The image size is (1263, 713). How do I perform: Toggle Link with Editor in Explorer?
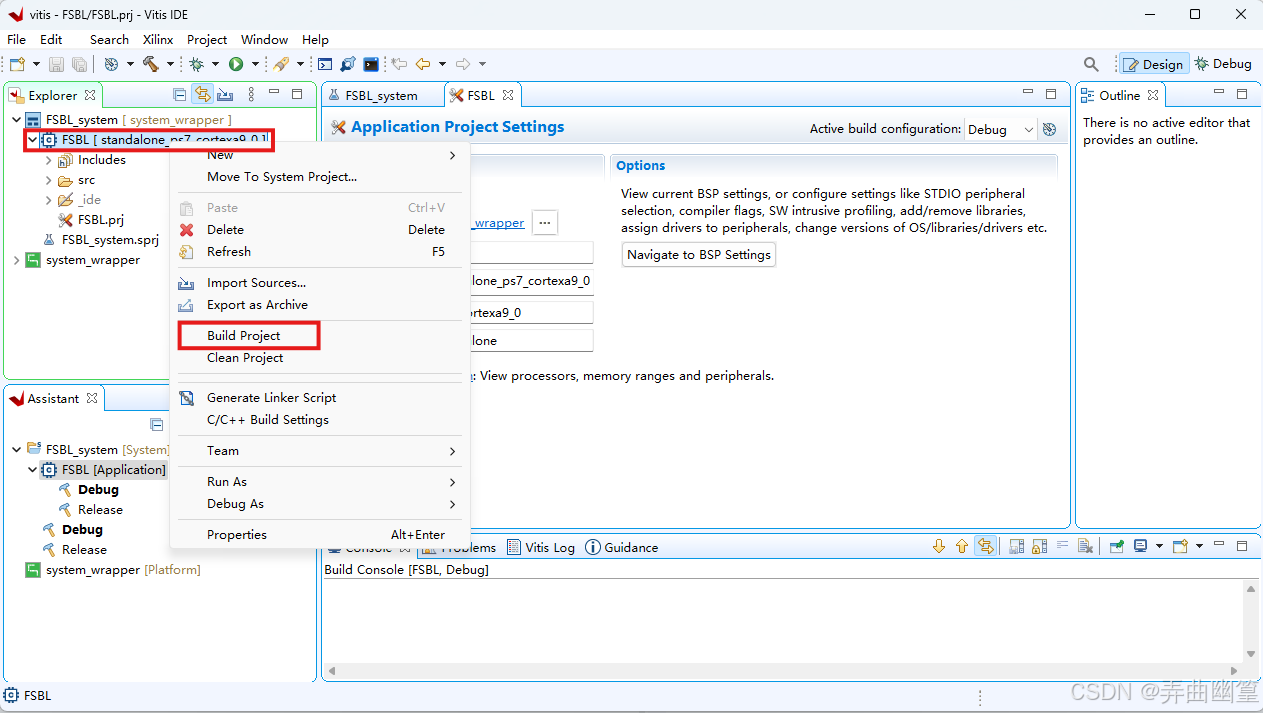tap(202, 94)
